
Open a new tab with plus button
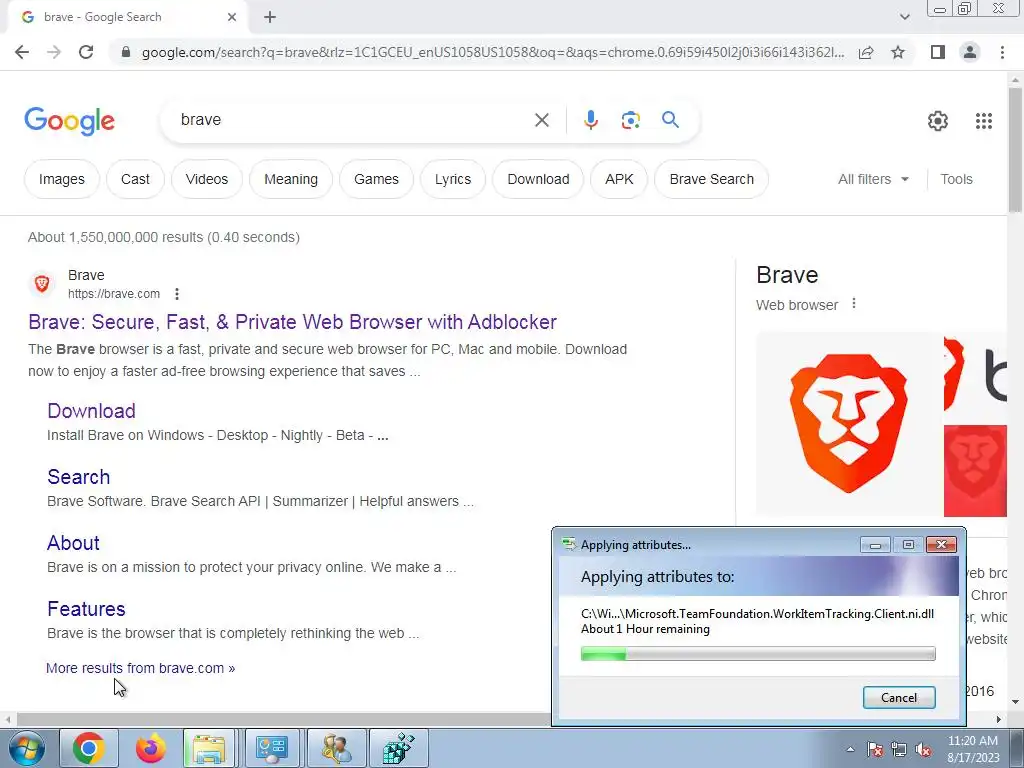pos(270,17)
